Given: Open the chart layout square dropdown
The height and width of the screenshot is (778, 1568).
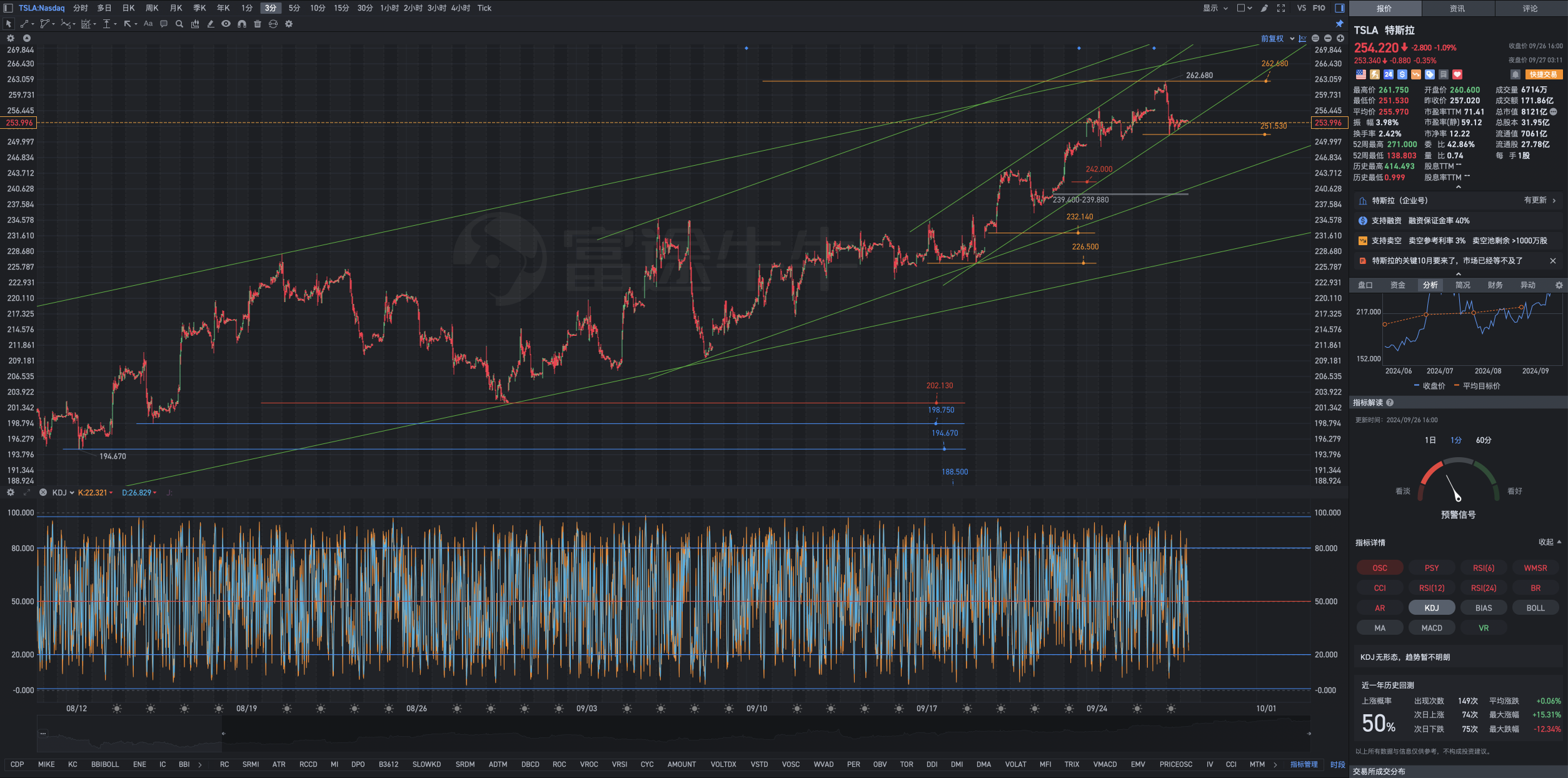Looking at the screenshot, I should [x=1244, y=8].
